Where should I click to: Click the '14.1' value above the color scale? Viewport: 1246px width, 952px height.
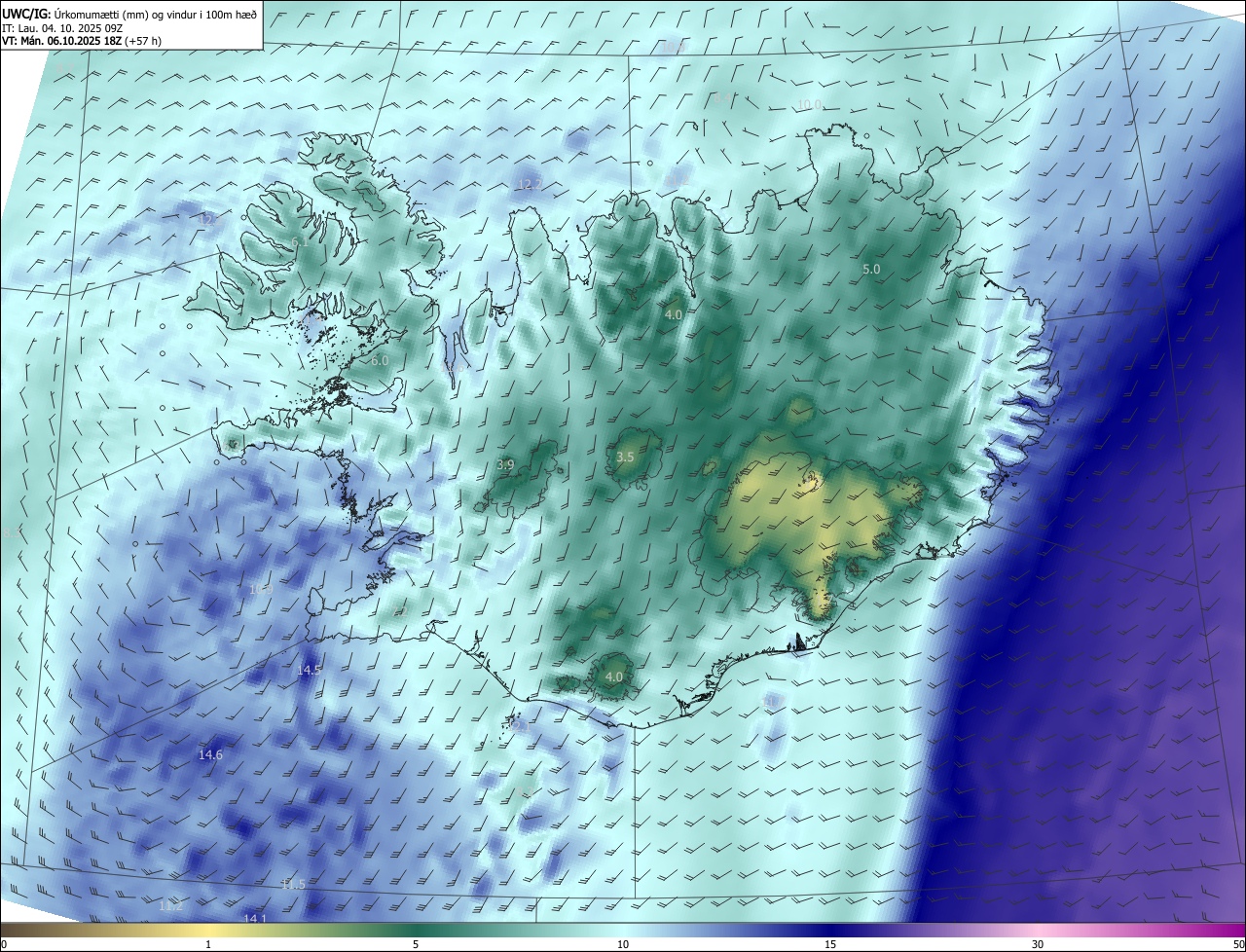(x=254, y=918)
